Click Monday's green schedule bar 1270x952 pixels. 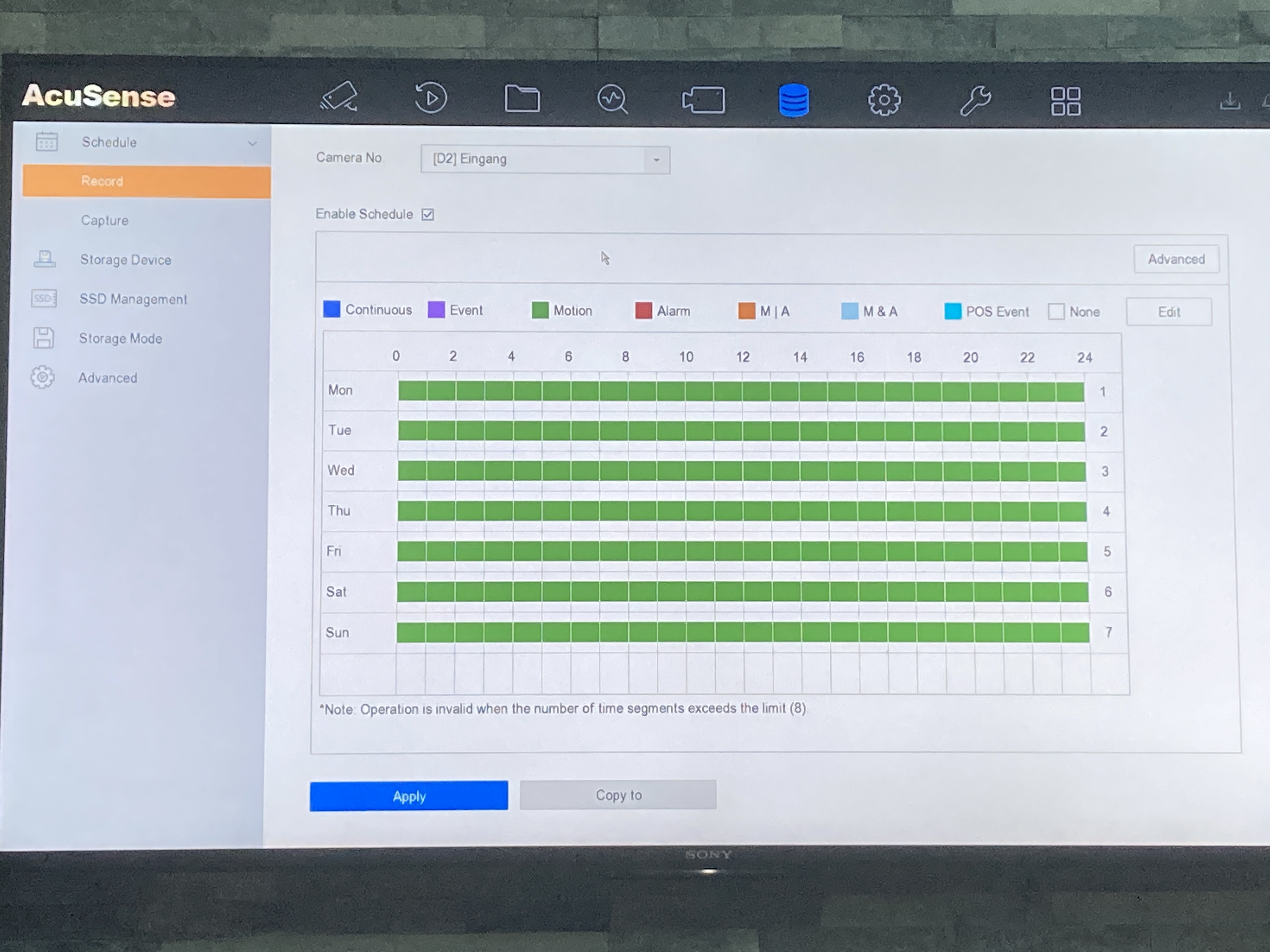coord(741,391)
